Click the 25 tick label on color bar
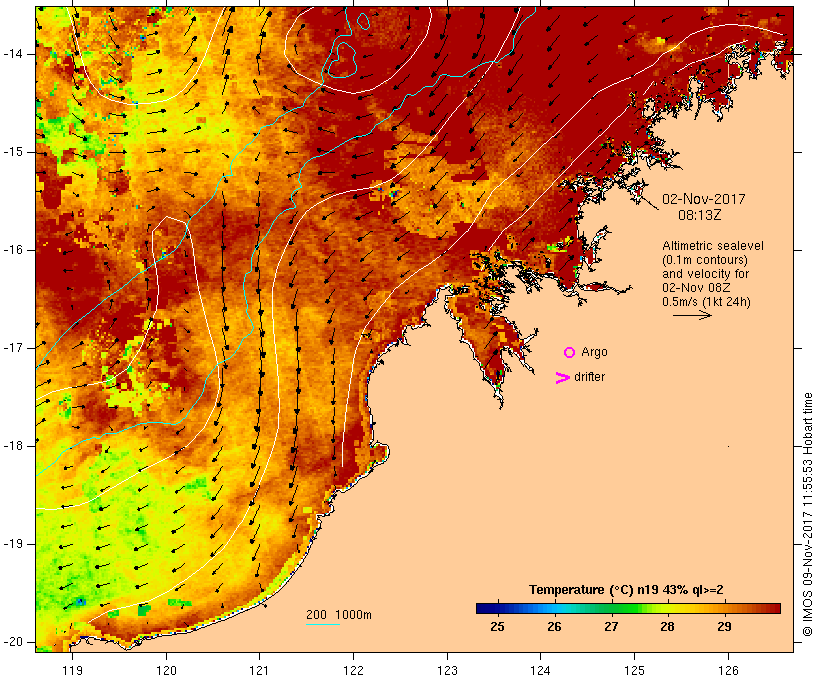820x680 pixels. click(497, 627)
